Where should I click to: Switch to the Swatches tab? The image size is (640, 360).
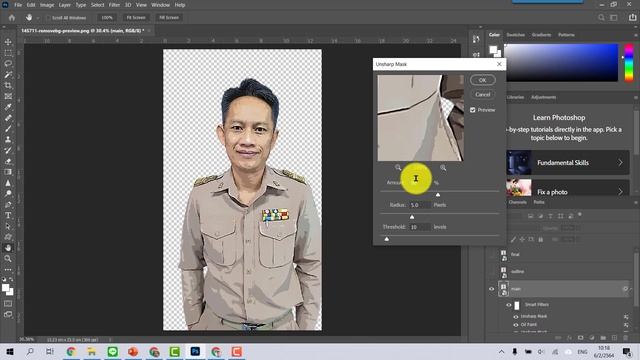coord(516,35)
